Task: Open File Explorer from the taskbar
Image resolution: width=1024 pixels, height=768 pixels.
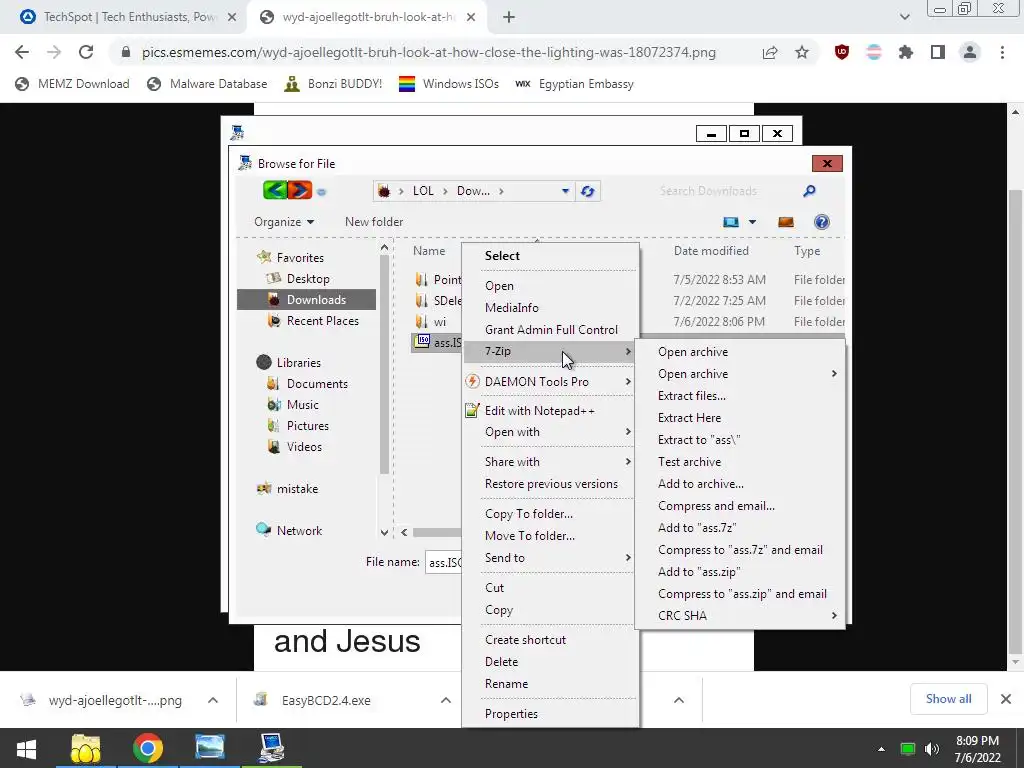Action: [86, 748]
